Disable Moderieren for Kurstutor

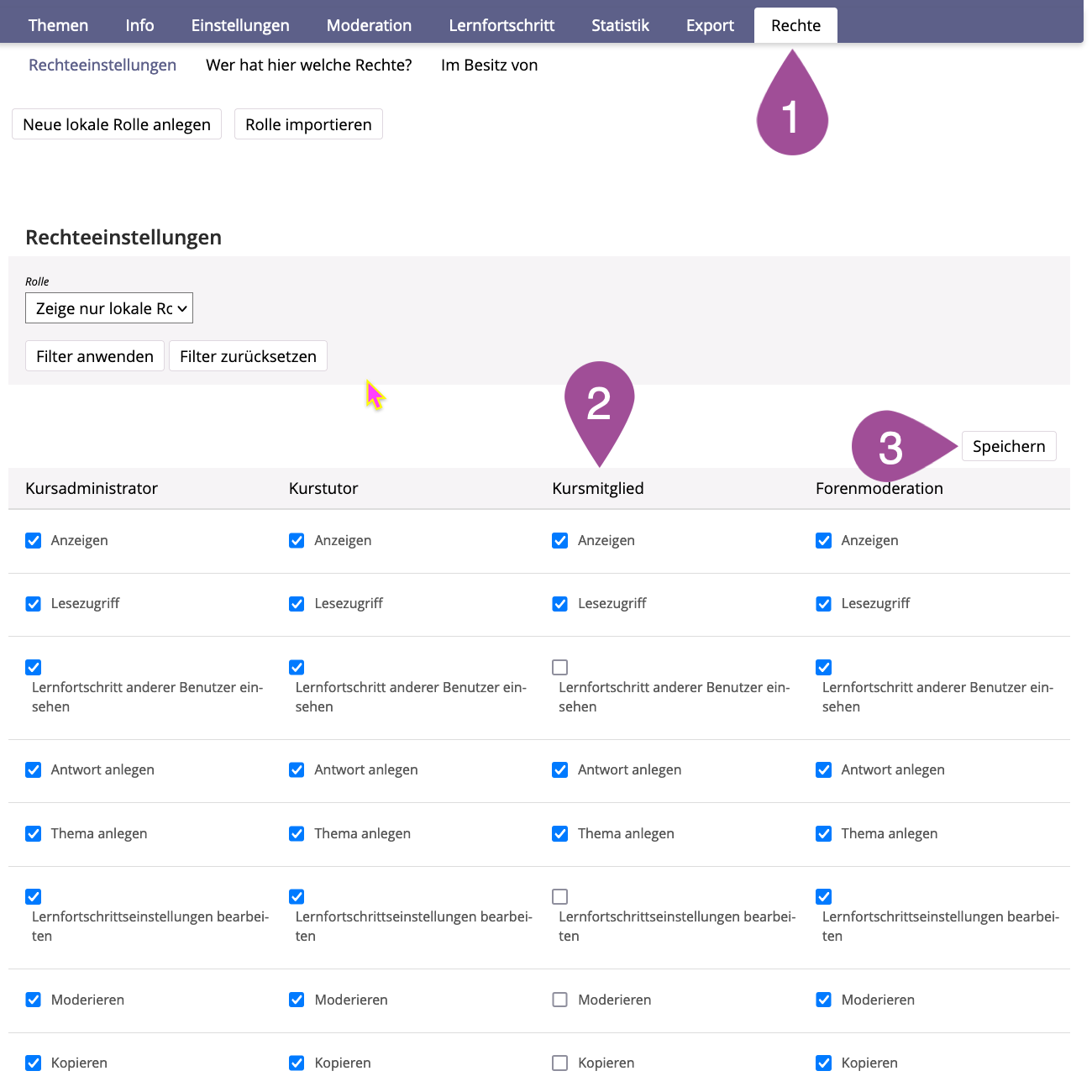click(297, 1000)
